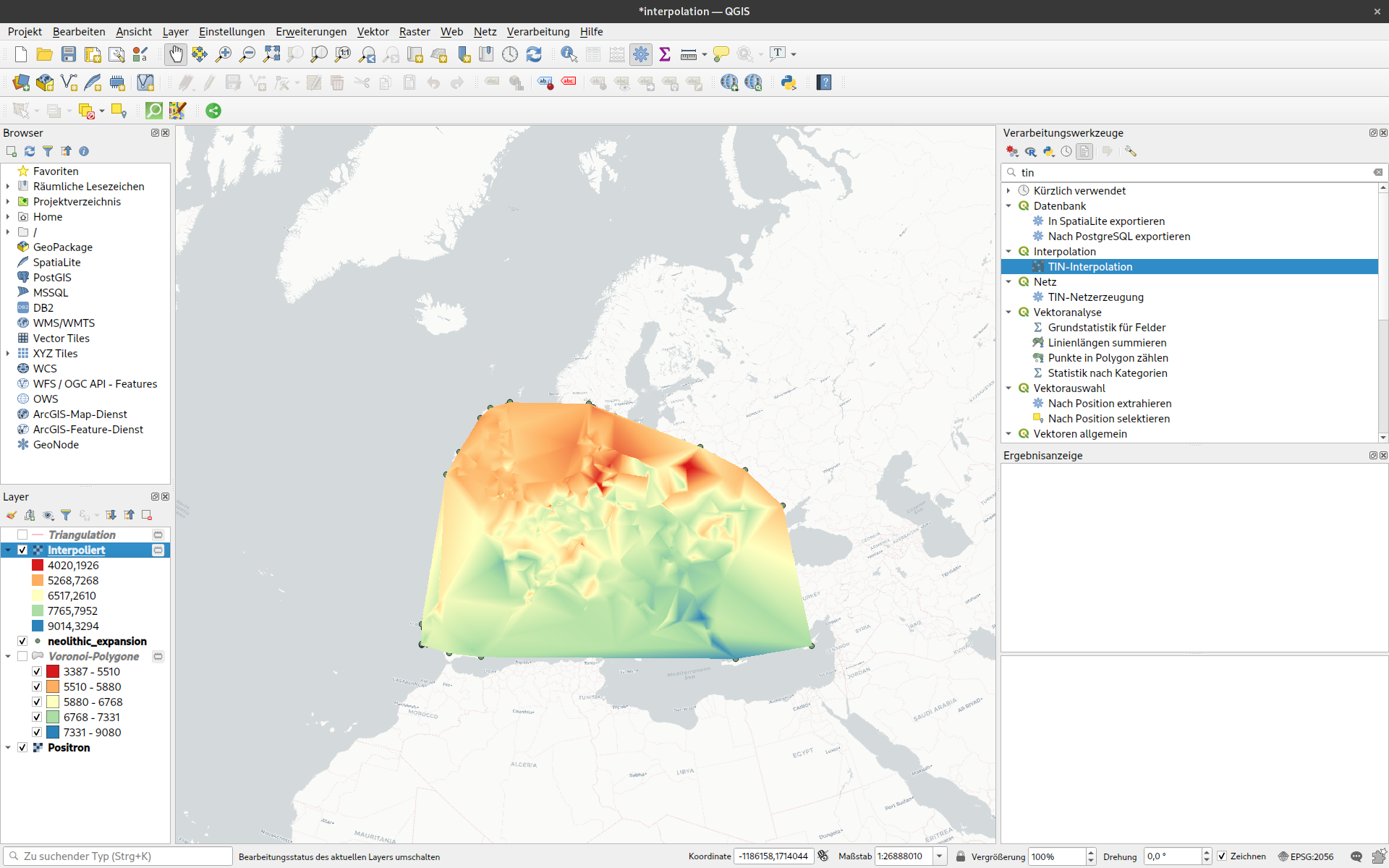Open the Statistical Summary sigma icon
The width and height of the screenshot is (1389, 868).
(665, 54)
